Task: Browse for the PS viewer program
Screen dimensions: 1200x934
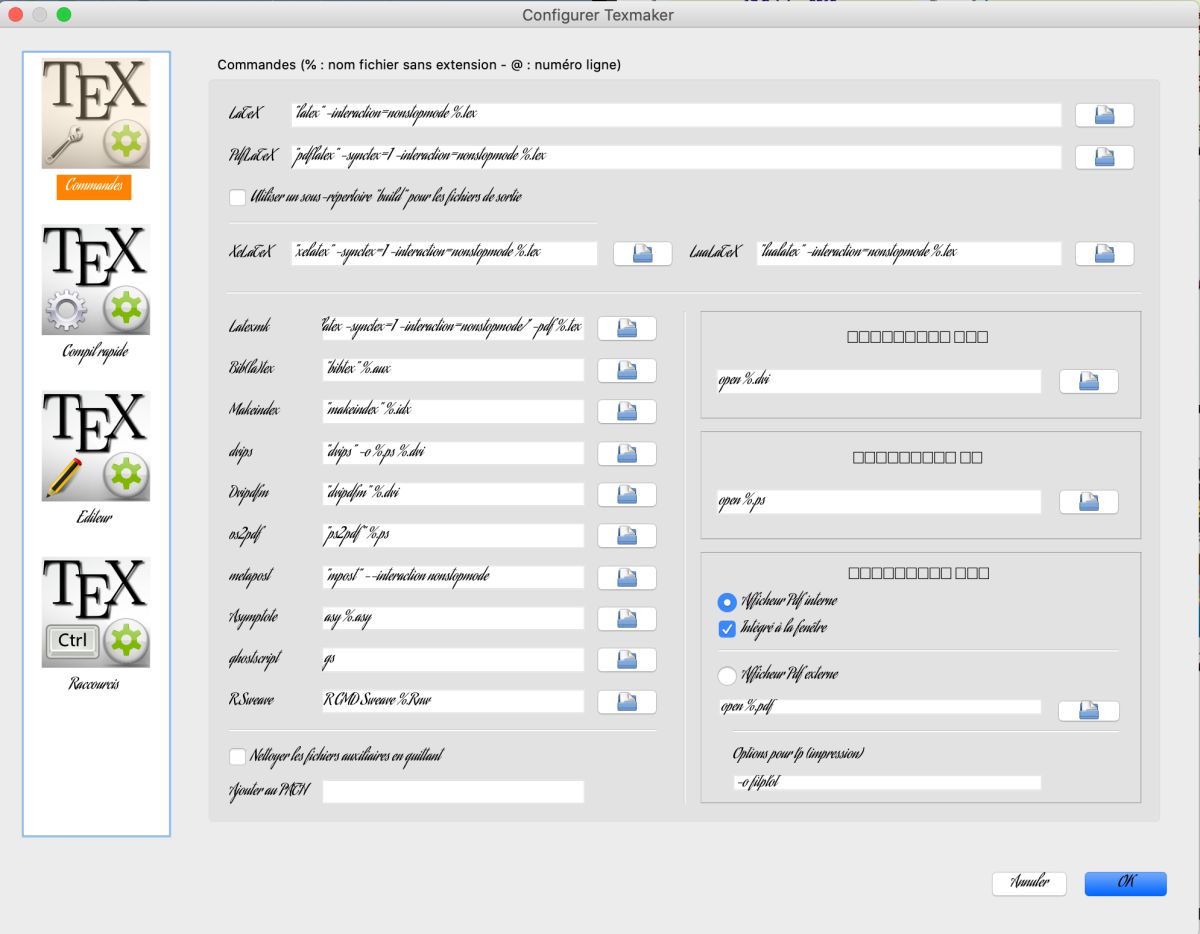Action: click(x=1088, y=502)
